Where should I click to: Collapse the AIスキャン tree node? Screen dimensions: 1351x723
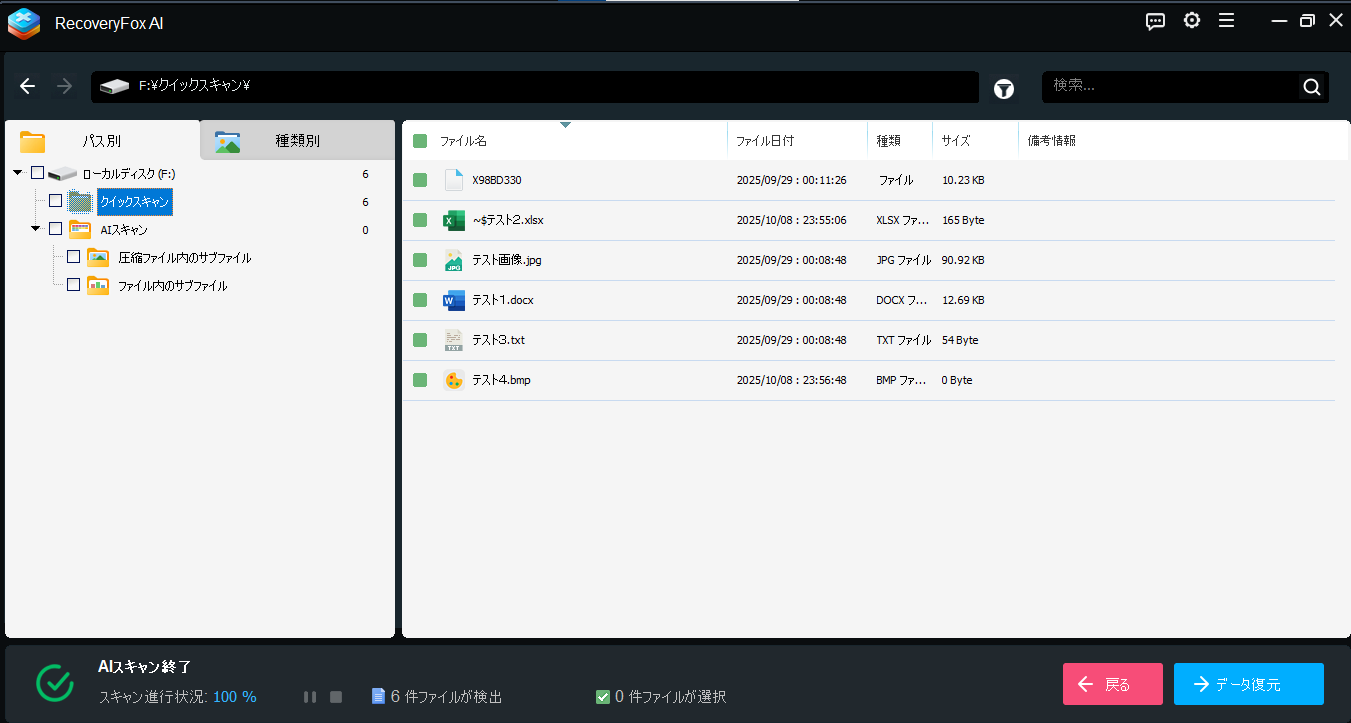[36, 229]
